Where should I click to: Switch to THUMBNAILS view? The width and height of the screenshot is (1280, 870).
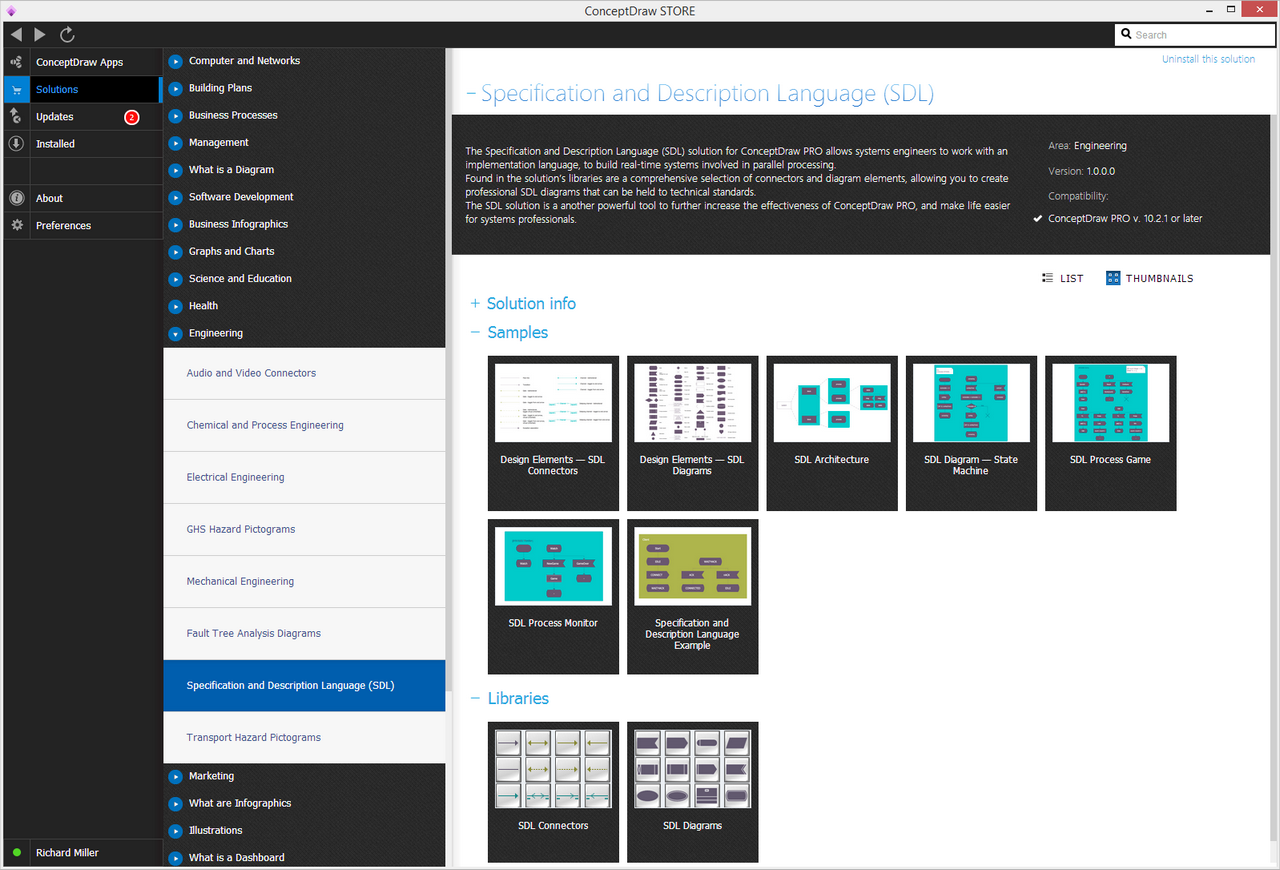pyautogui.click(x=1150, y=278)
